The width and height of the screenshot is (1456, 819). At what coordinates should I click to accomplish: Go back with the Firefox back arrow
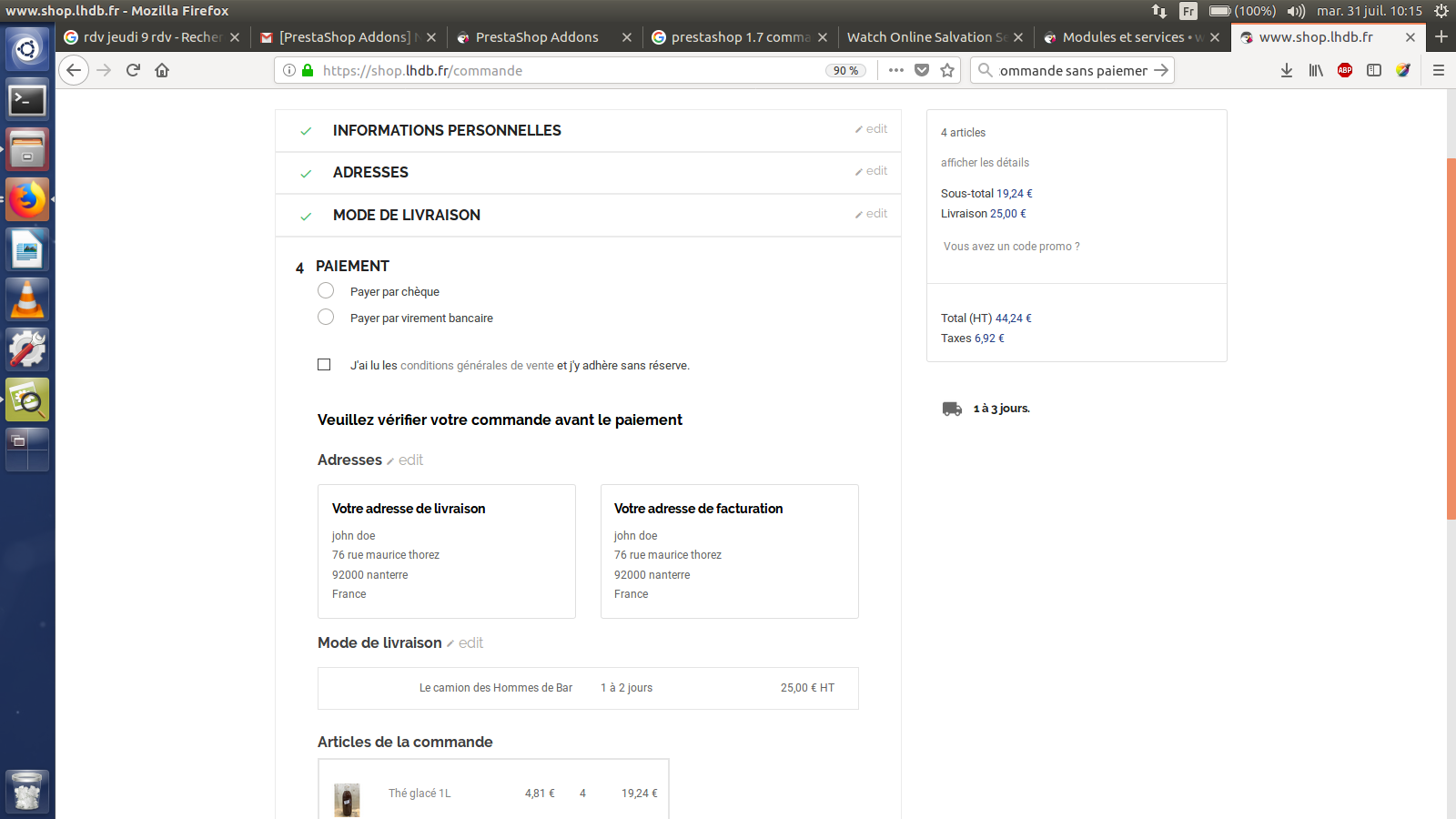click(x=74, y=70)
